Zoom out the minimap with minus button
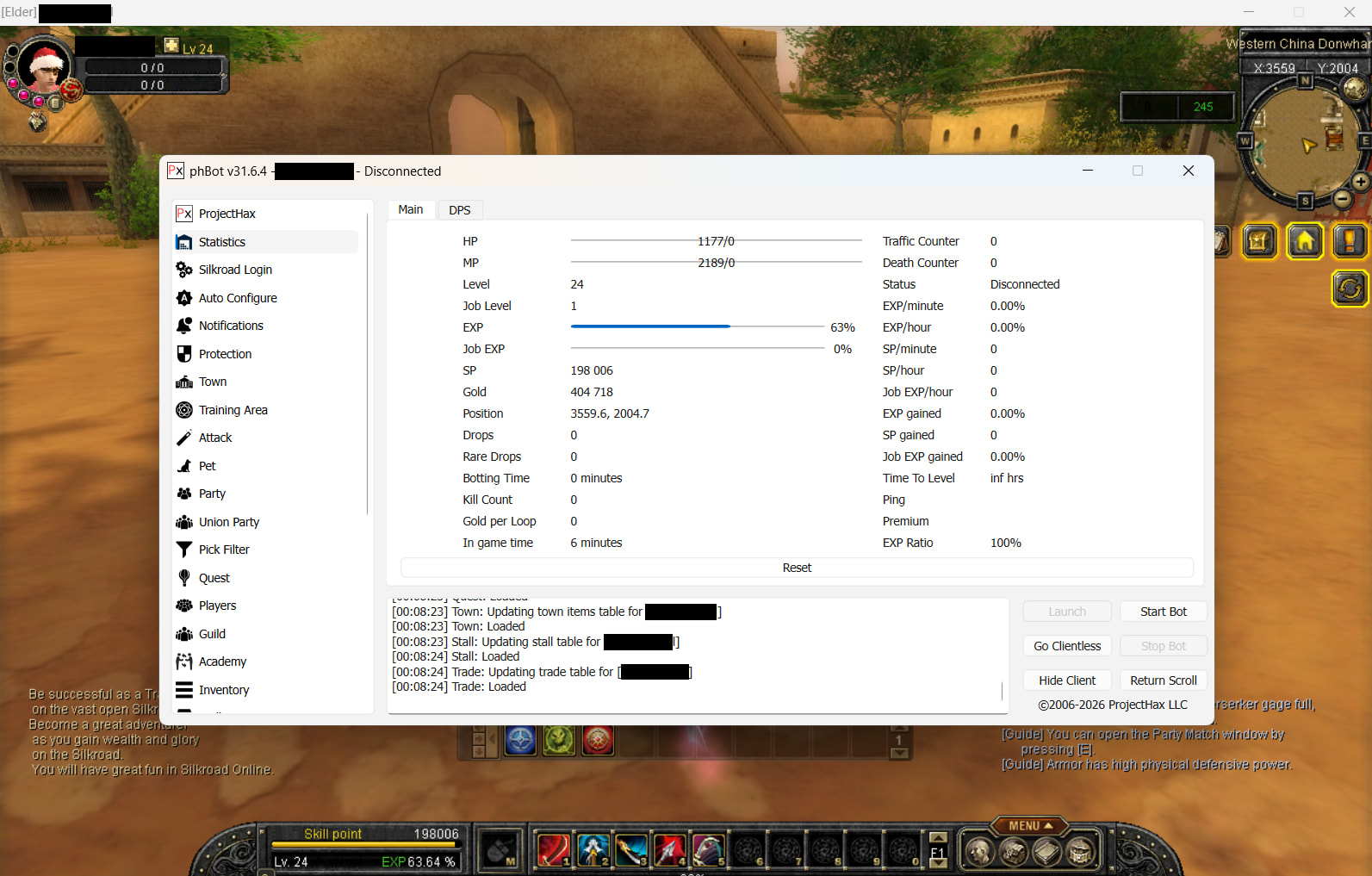This screenshot has height=876, width=1372. 1343,200
